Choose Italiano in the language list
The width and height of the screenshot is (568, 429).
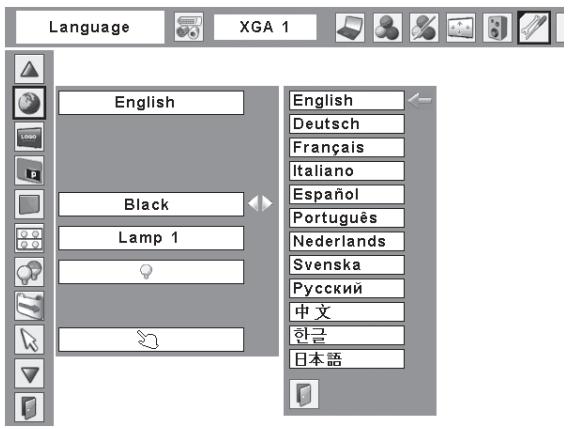[x=347, y=171]
